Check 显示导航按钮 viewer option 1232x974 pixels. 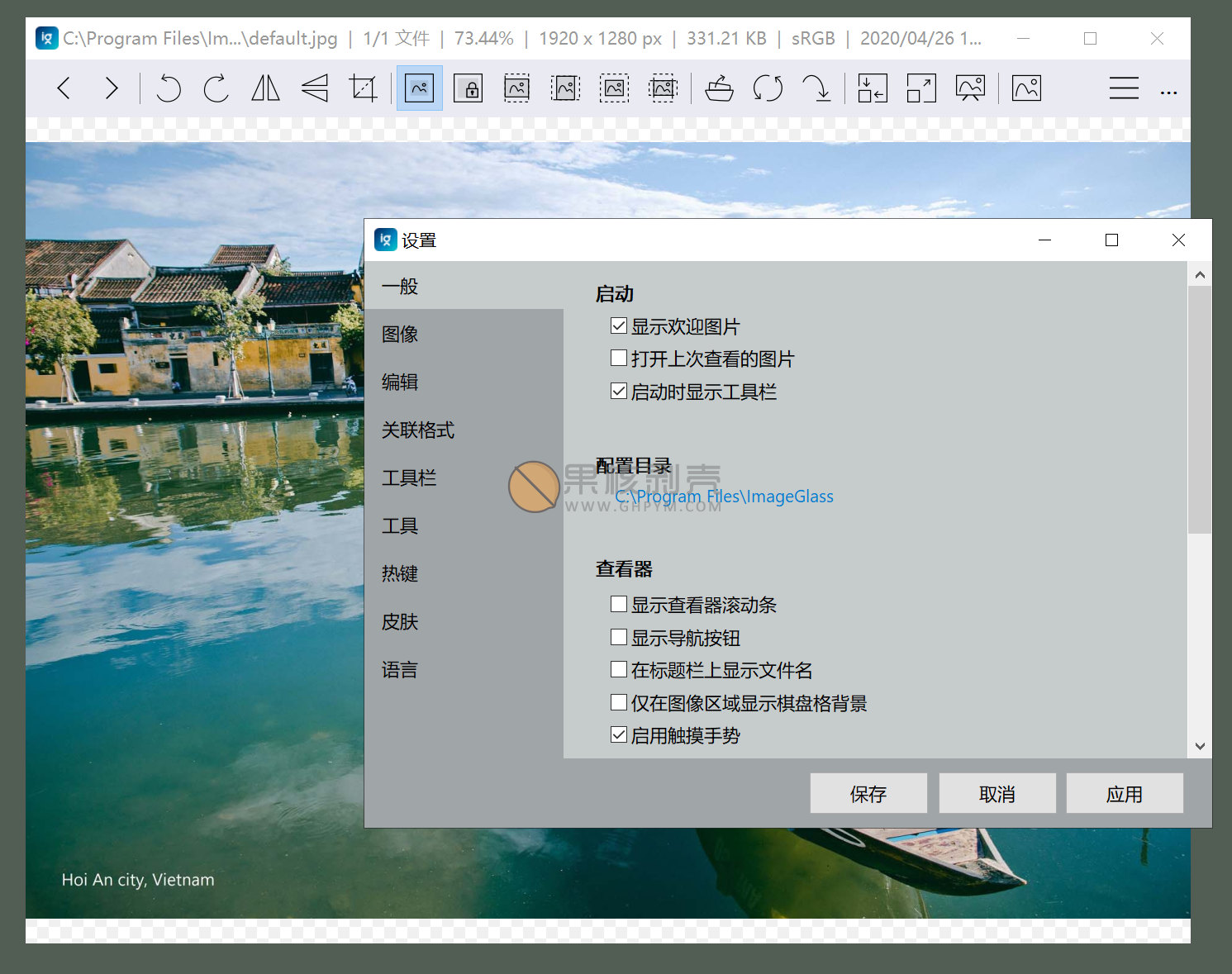click(619, 637)
